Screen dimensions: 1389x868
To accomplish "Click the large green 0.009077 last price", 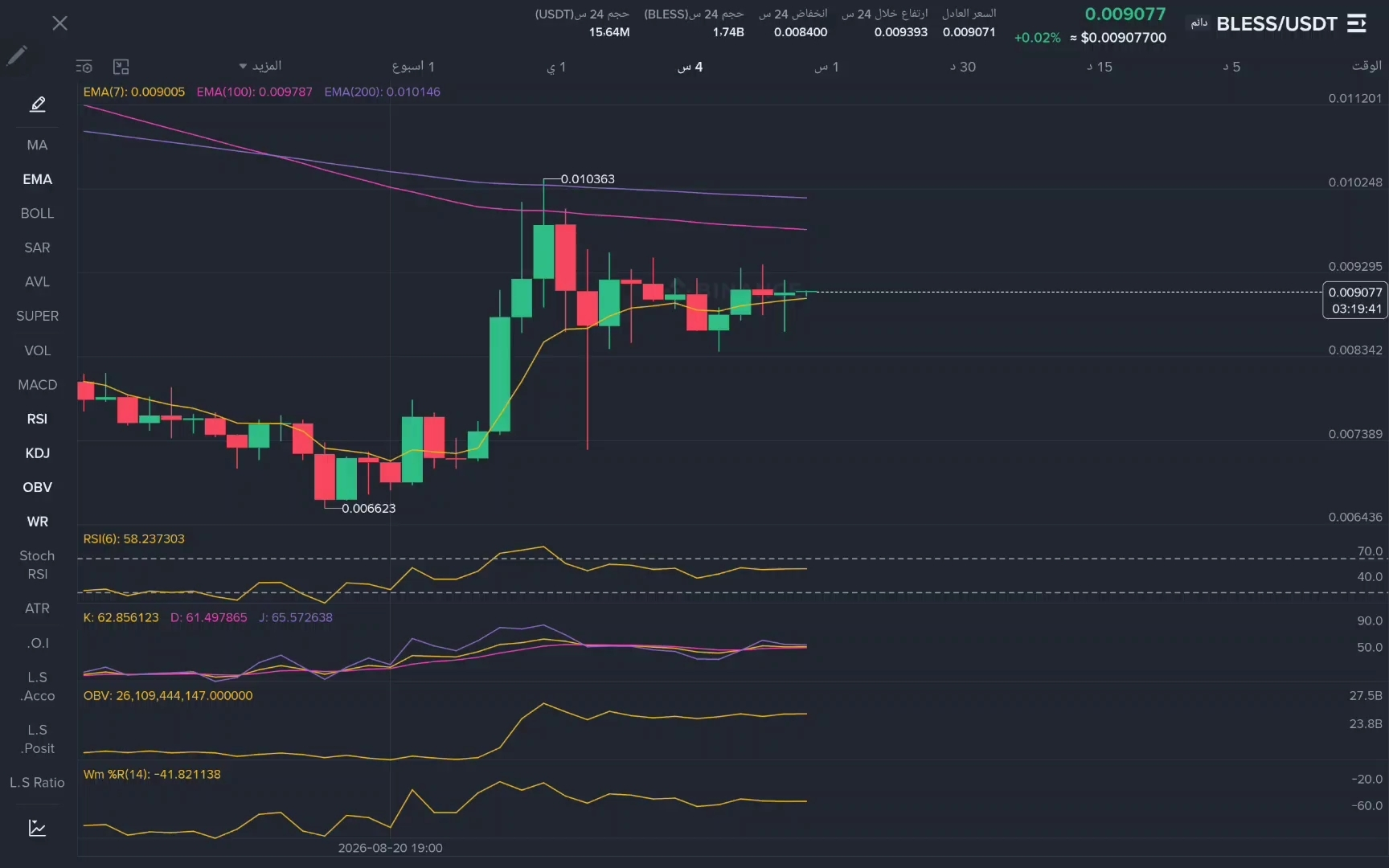I will pyautogui.click(x=1125, y=14).
